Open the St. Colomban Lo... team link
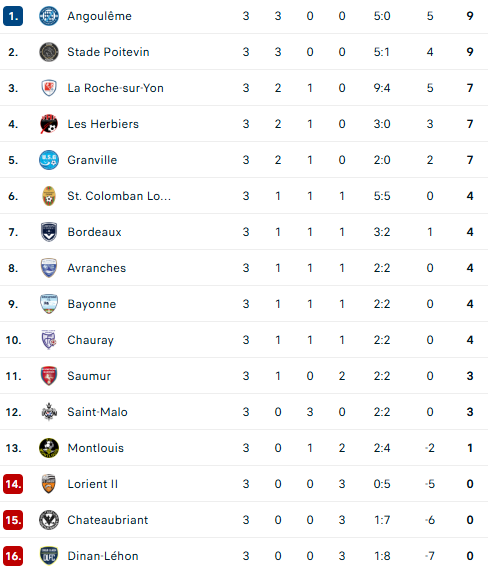 pos(119,196)
